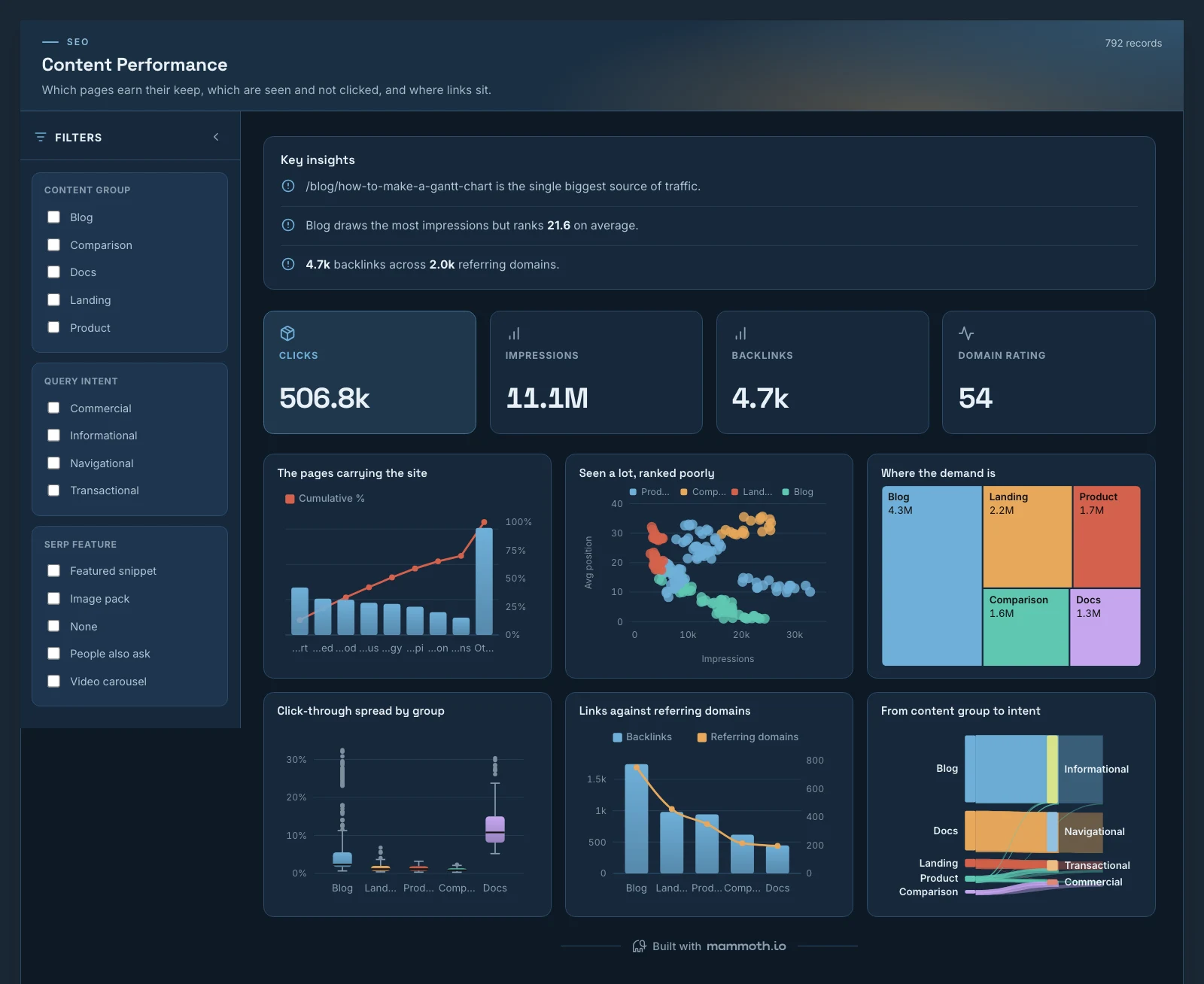The image size is (1204, 984).
Task: Check the Video carousel SERP filter
Action: [x=54, y=681]
